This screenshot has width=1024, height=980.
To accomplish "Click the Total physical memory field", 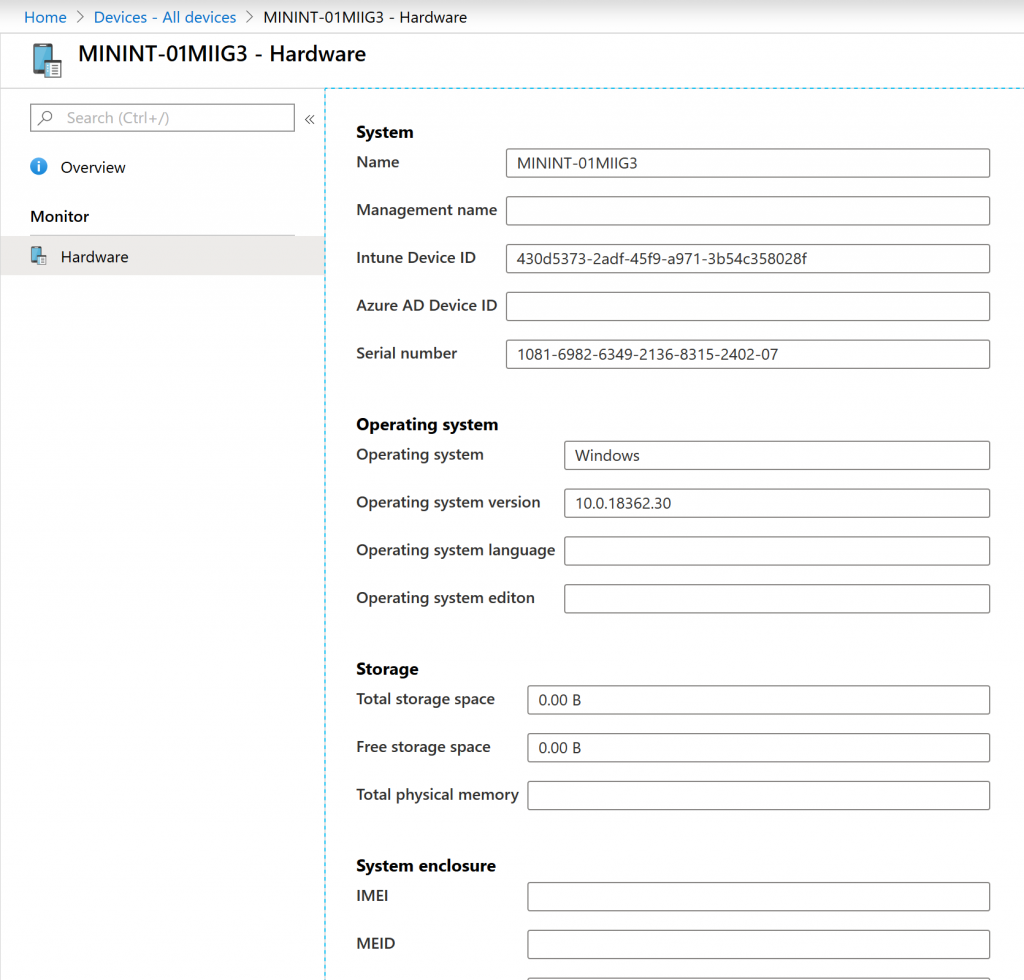I will (757, 795).
